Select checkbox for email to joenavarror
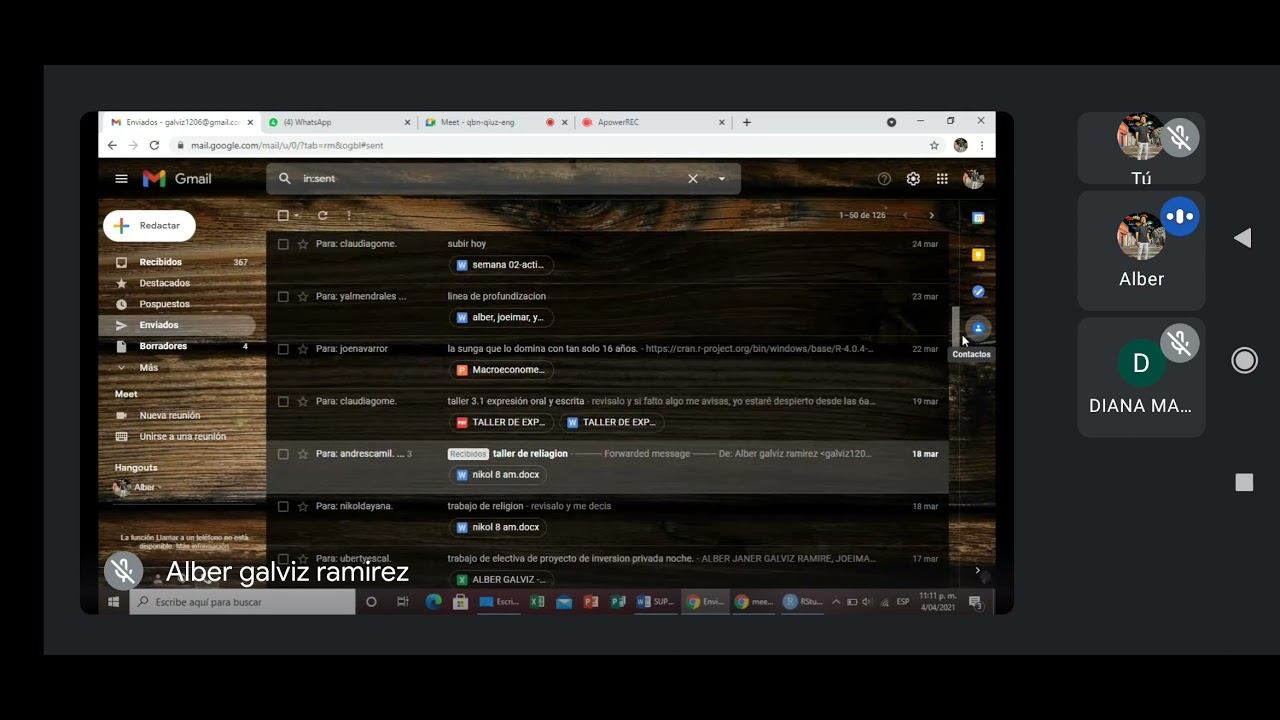1280x720 pixels. (x=283, y=349)
